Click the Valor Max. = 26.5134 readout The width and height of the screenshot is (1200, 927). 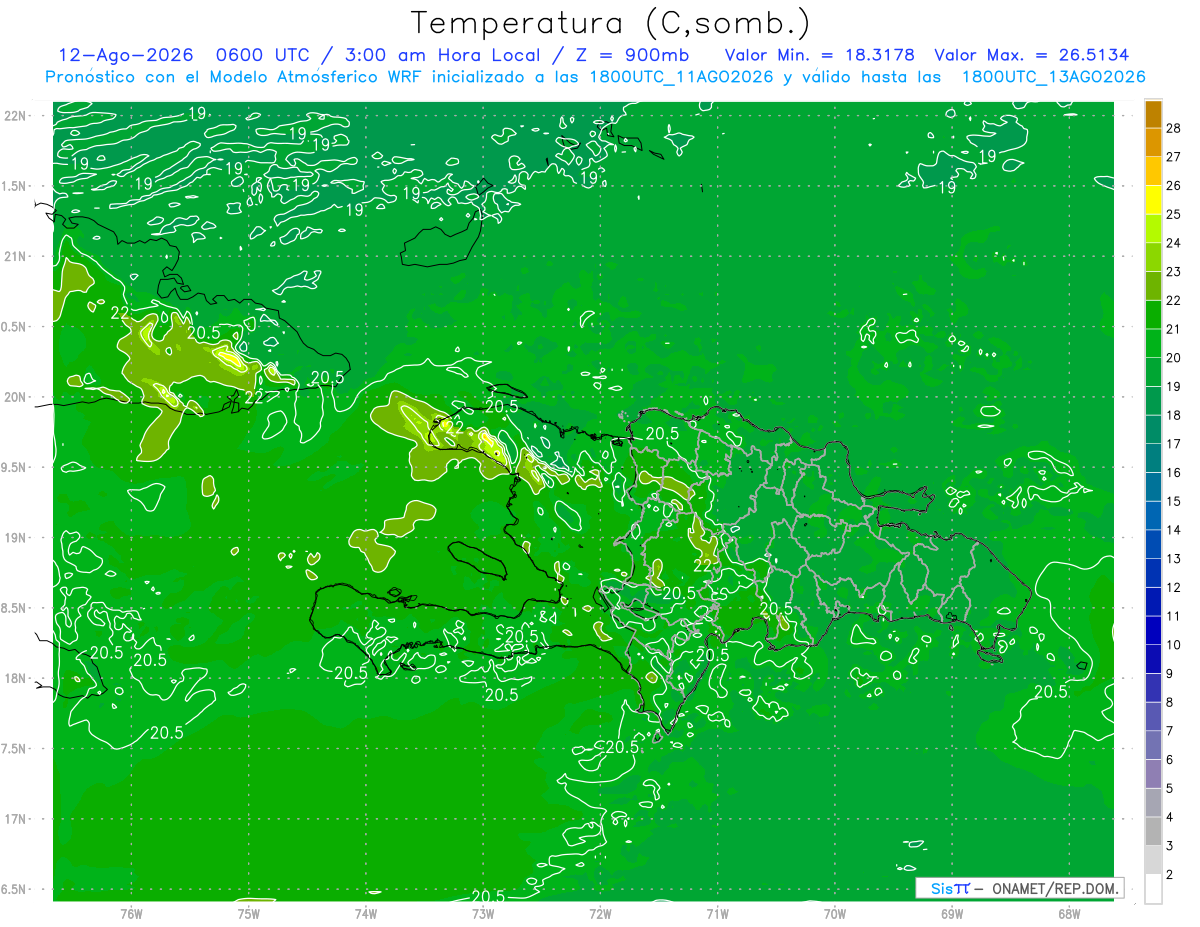pyautogui.click(x=1032, y=55)
